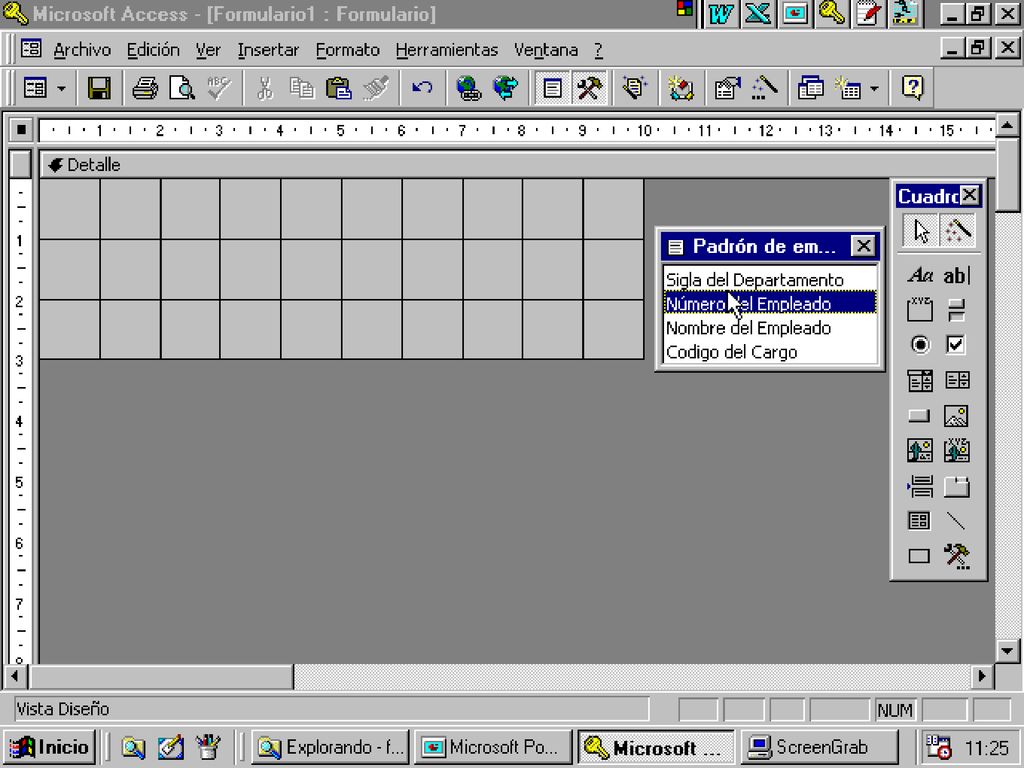
Task: Switch to Microsoft PowerPoint taskbar button
Action: tap(494, 747)
